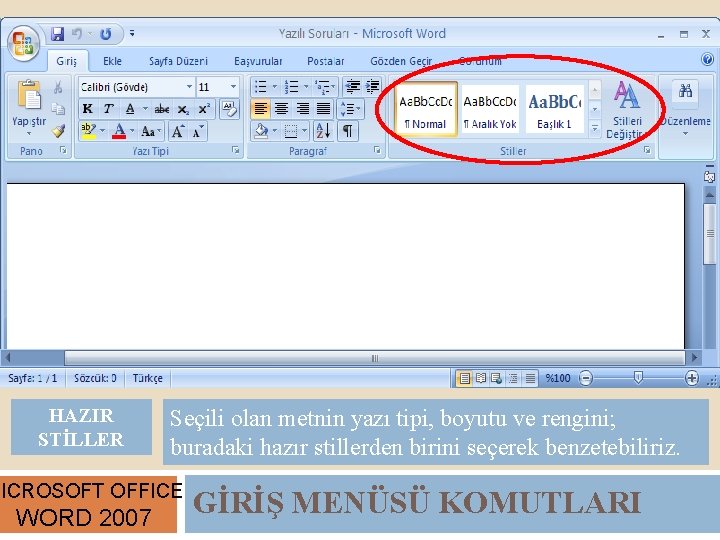Apply multilevel list
Image resolution: width=720 pixels, height=540 pixels.
click(323, 86)
